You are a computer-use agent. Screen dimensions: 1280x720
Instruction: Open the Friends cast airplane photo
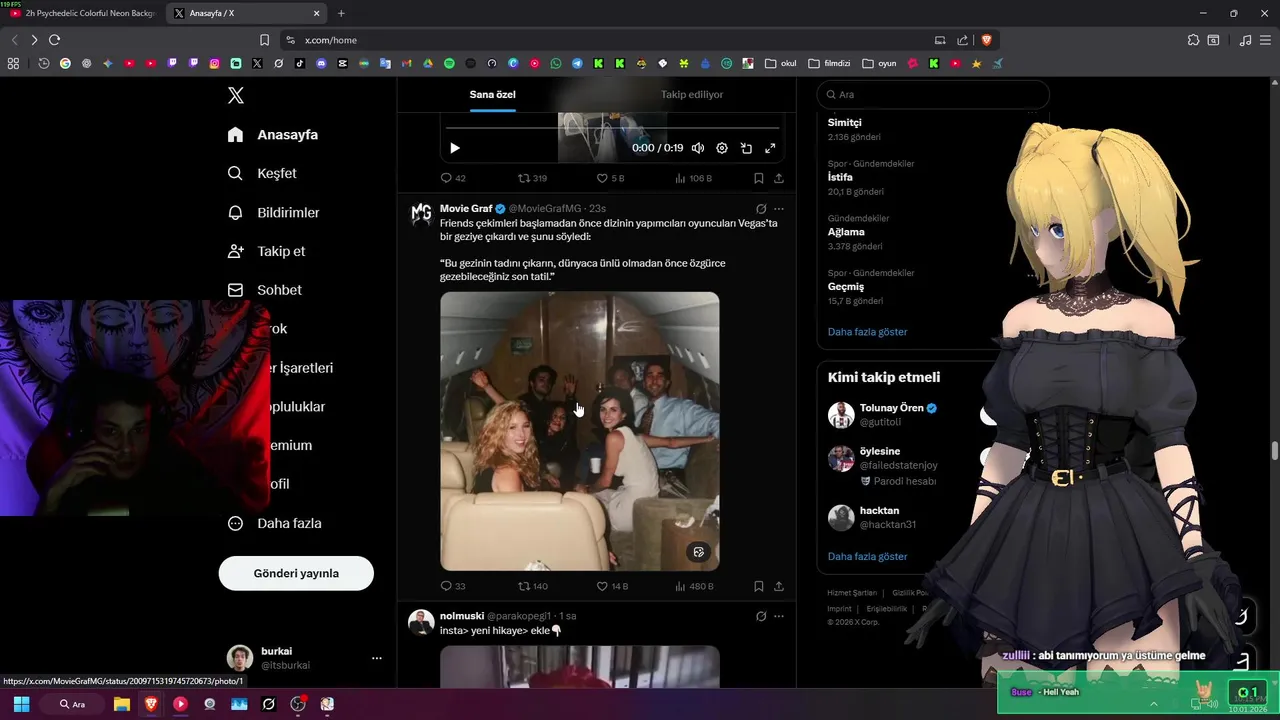pyautogui.click(x=579, y=431)
